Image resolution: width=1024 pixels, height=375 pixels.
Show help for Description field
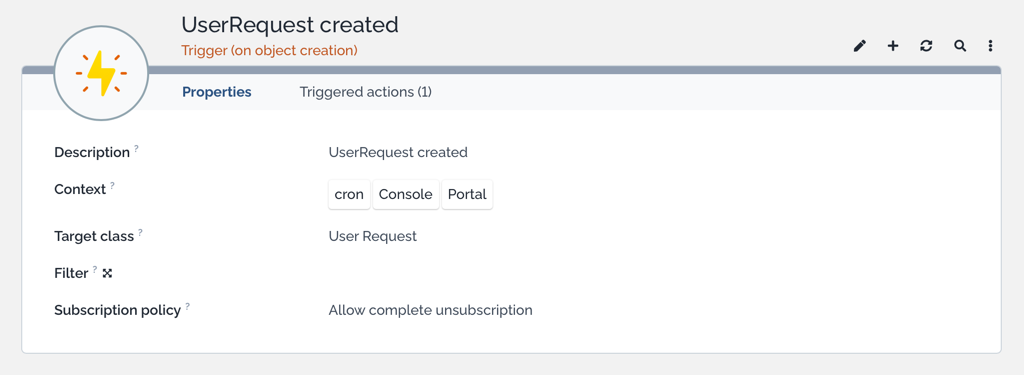tap(136, 148)
